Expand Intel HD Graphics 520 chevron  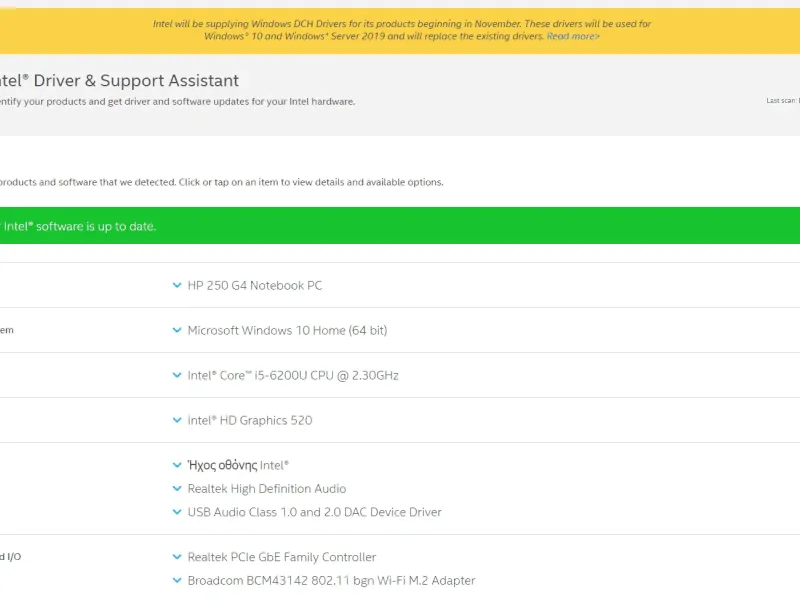pyautogui.click(x=177, y=420)
